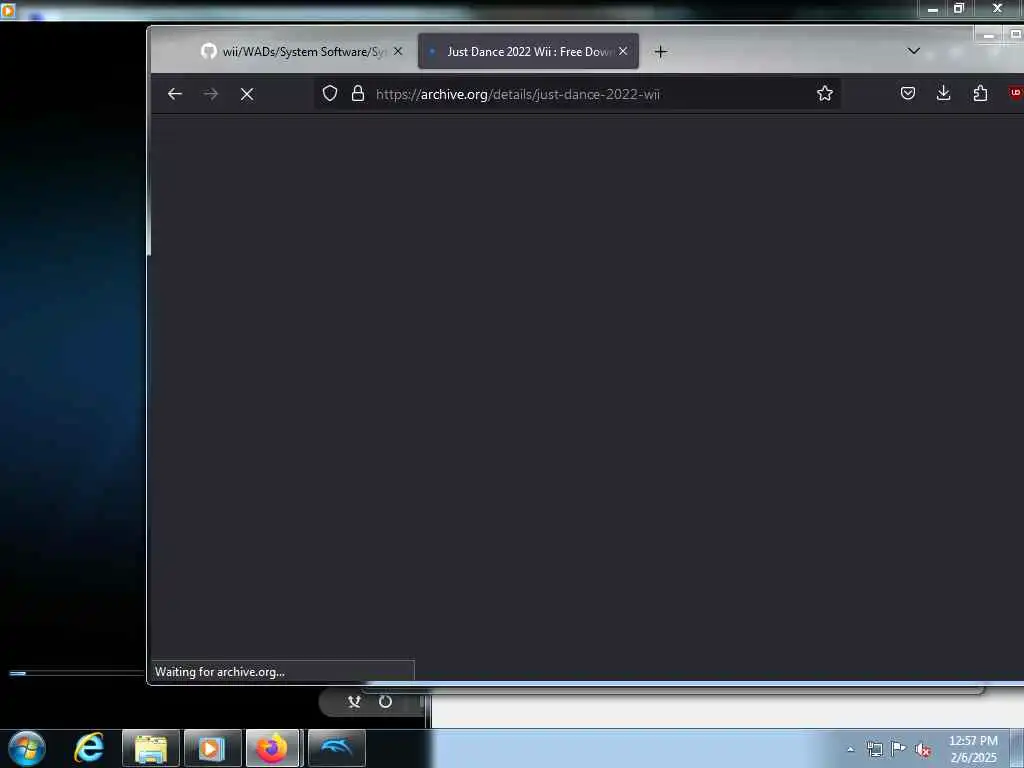Open the clock showing 12:57 PM
1024x768 pixels.
click(973, 749)
